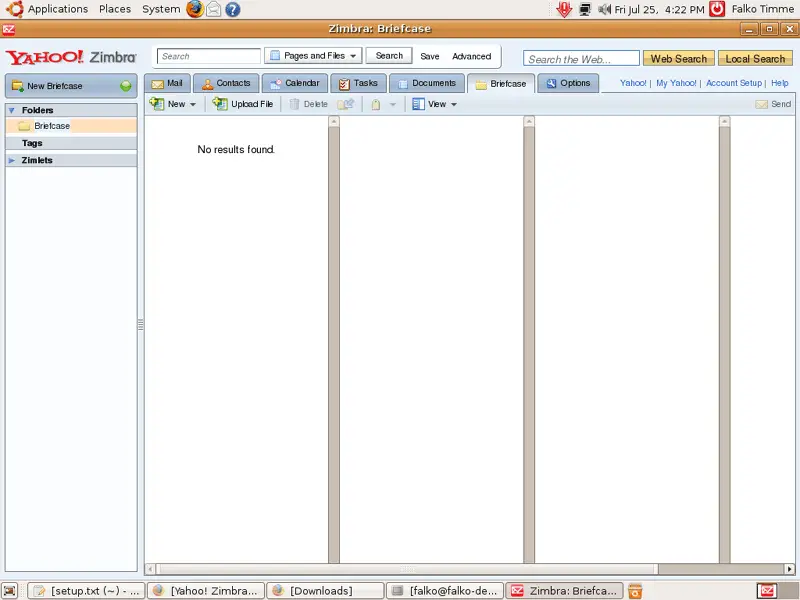Focus the Zimbra Search input field
The image size is (800, 600).
pyautogui.click(x=209, y=56)
